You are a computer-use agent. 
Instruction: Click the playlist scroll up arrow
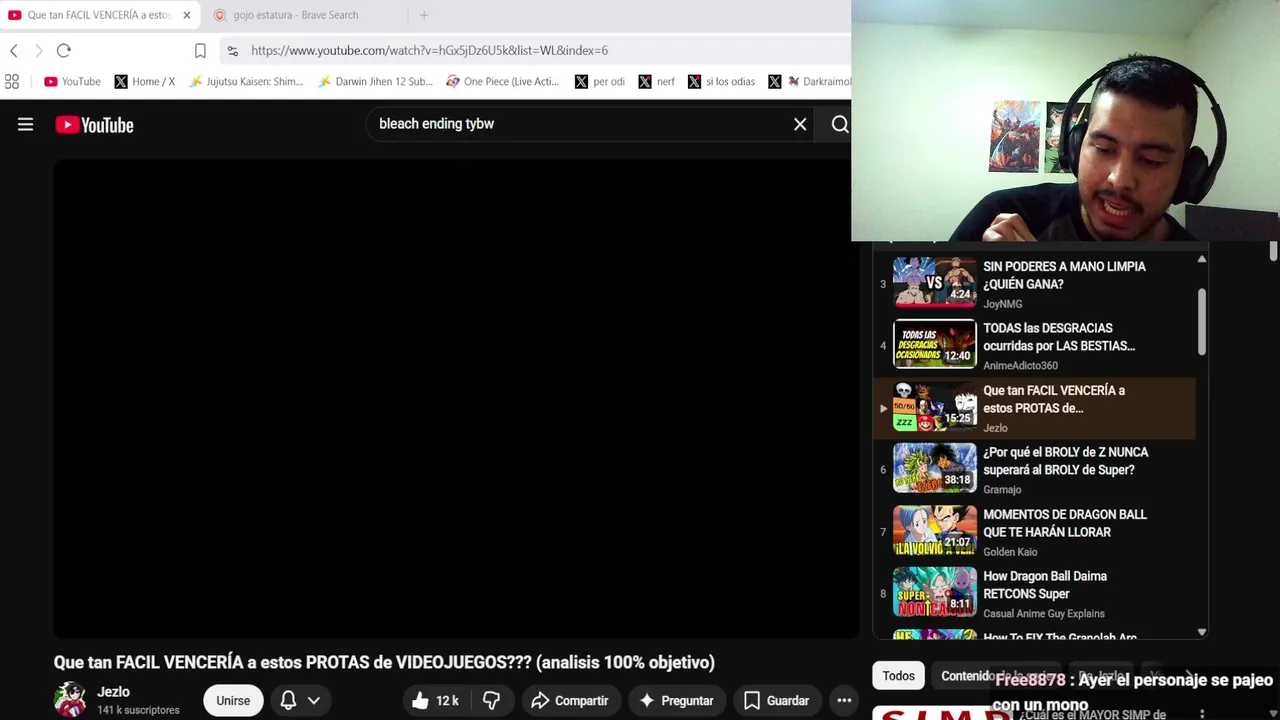(x=1202, y=259)
